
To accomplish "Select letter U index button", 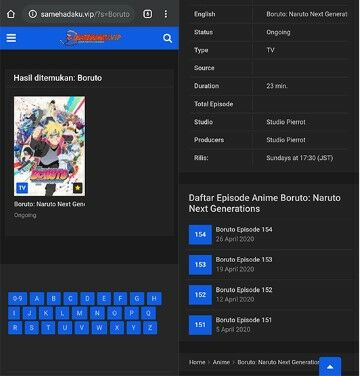I will pyautogui.click(x=65, y=328).
